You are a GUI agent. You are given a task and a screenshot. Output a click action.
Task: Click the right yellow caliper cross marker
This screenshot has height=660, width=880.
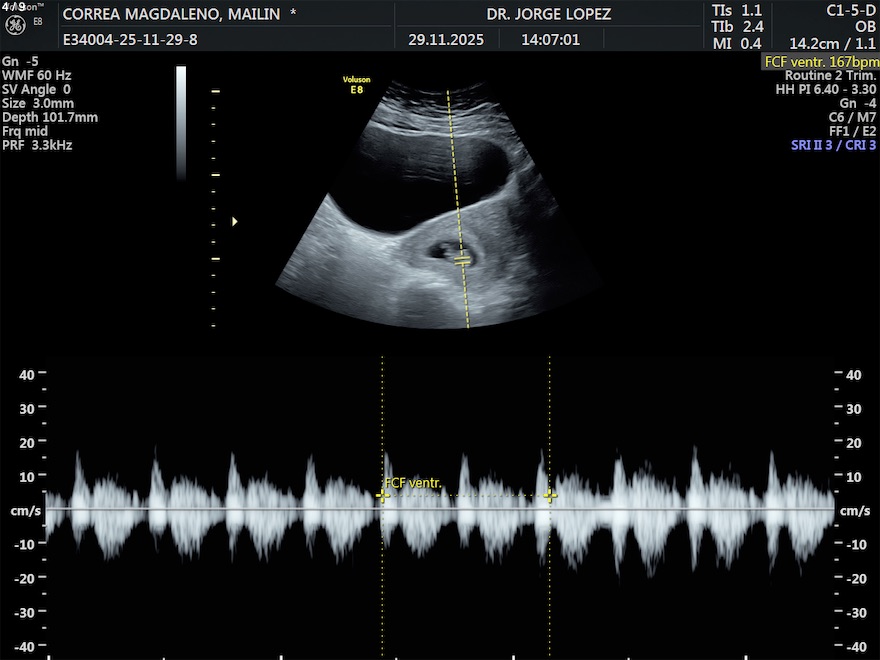[x=549, y=495]
